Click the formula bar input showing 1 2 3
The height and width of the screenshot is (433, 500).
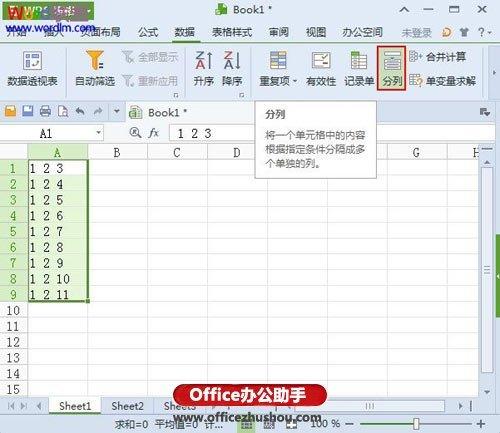[212, 134]
